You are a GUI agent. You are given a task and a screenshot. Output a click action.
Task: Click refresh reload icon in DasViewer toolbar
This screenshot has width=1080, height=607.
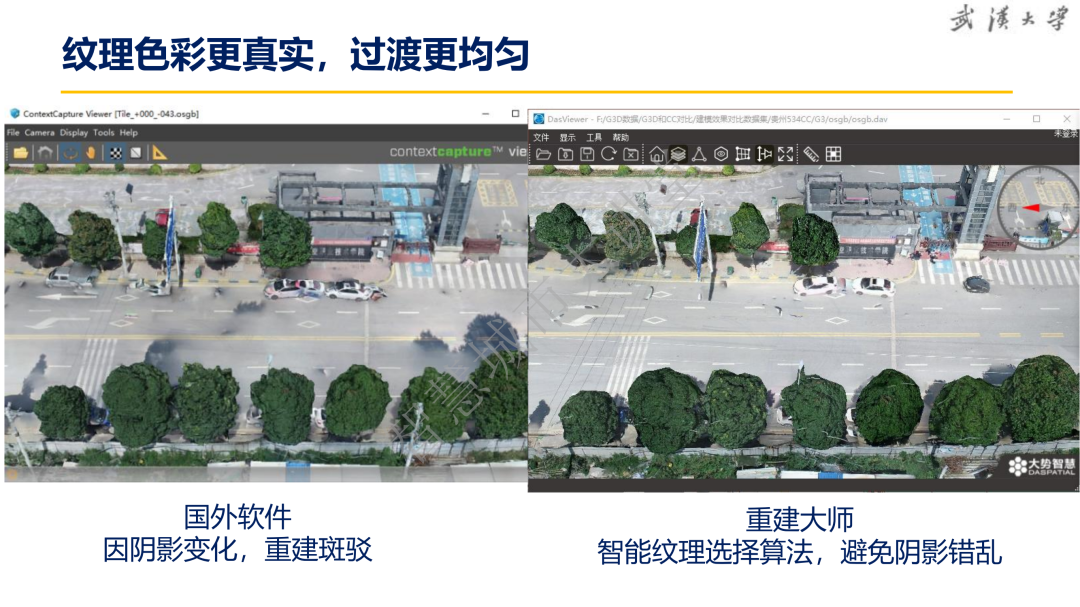tap(608, 154)
